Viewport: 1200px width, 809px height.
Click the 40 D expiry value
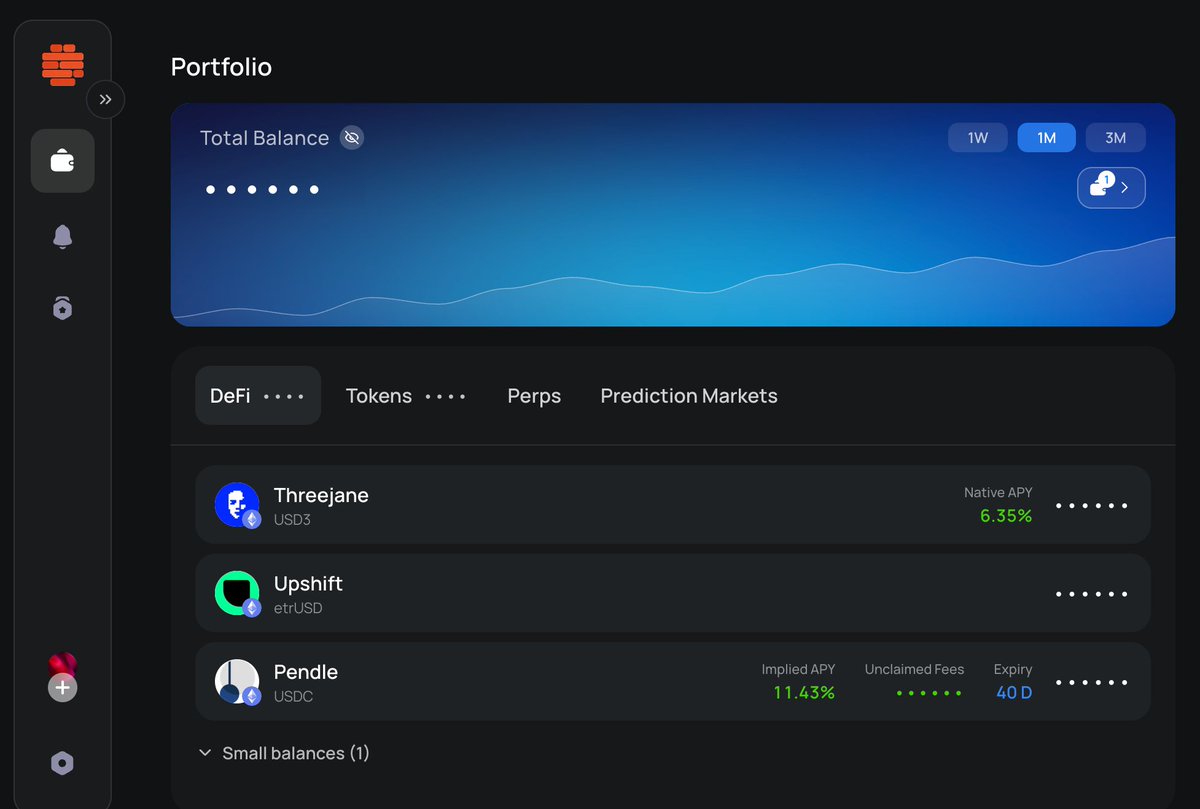point(1014,693)
